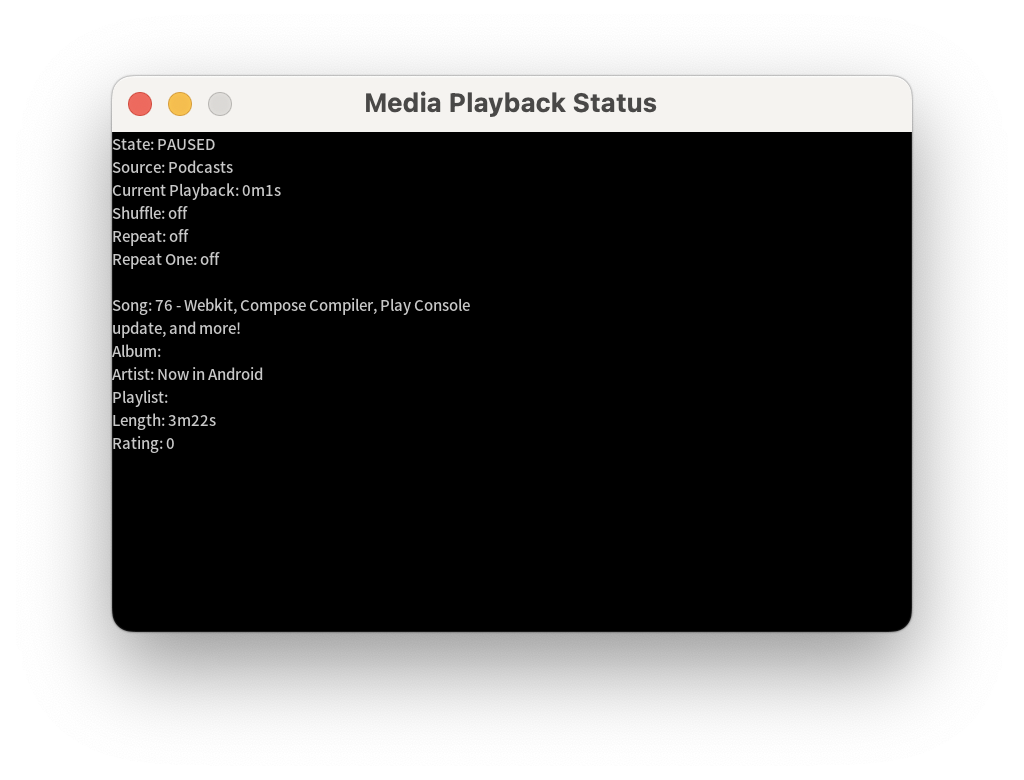
Task: Click the Rating: 0 value
Action: pyautogui.click(x=143, y=443)
